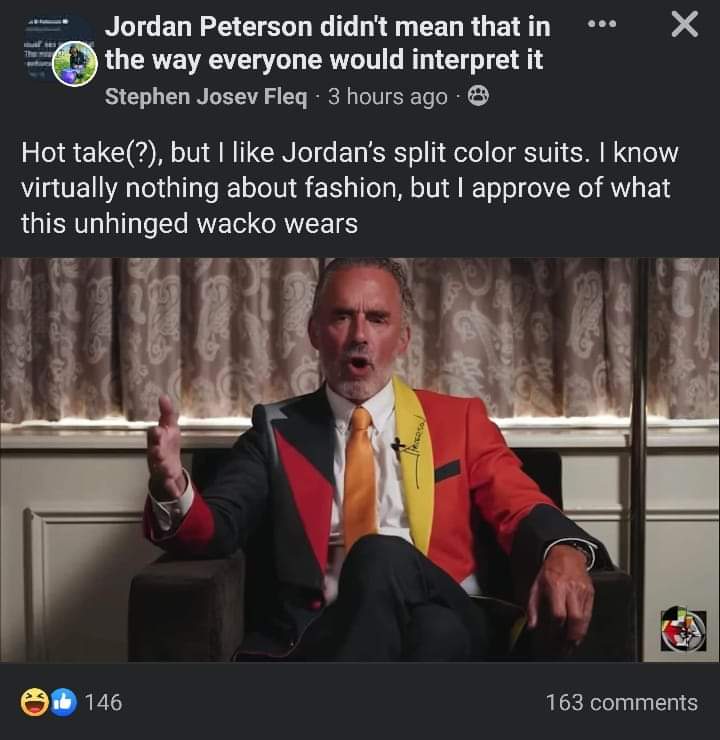
Task: Click the man's face in the photo
Action: (x=359, y=330)
